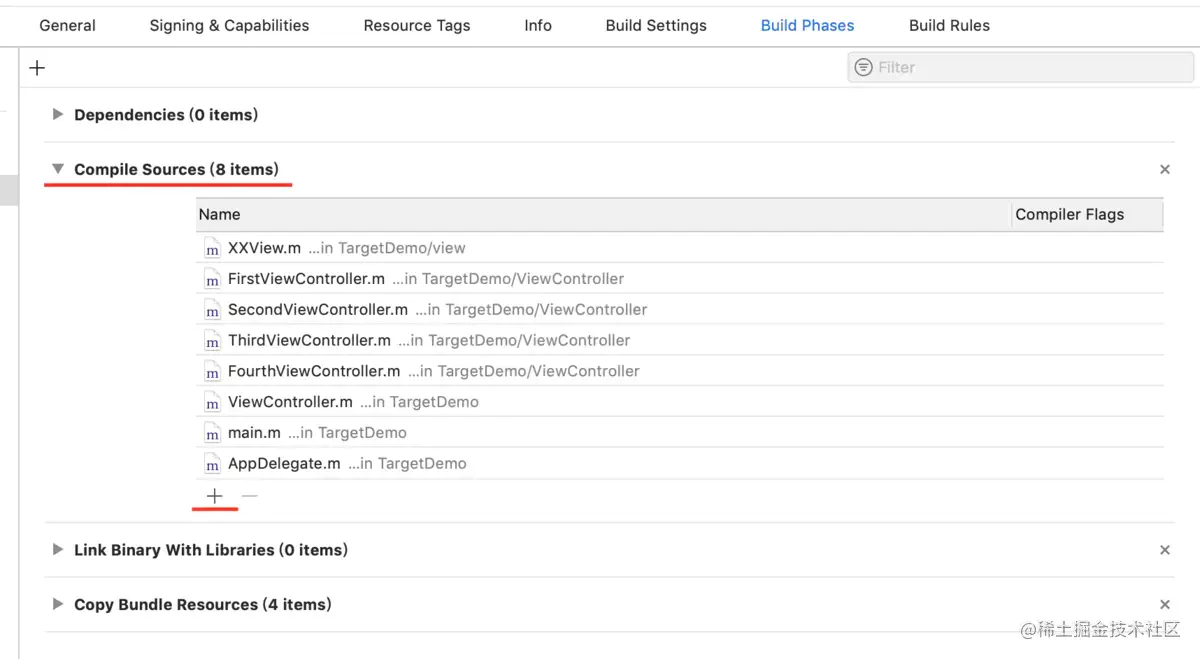The image size is (1200, 659).
Task: Delete the Link Binary With Libraries phase
Action: tap(1164, 550)
